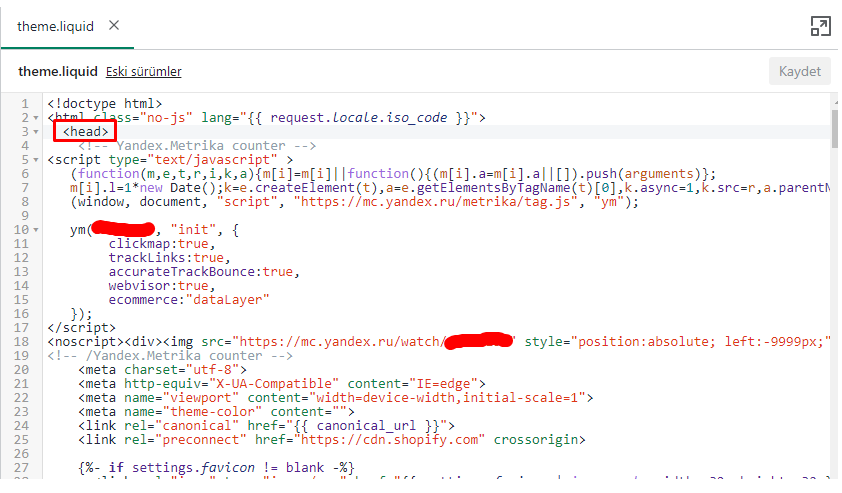Click the meta X-UA-Compatible line

click(x=281, y=383)
